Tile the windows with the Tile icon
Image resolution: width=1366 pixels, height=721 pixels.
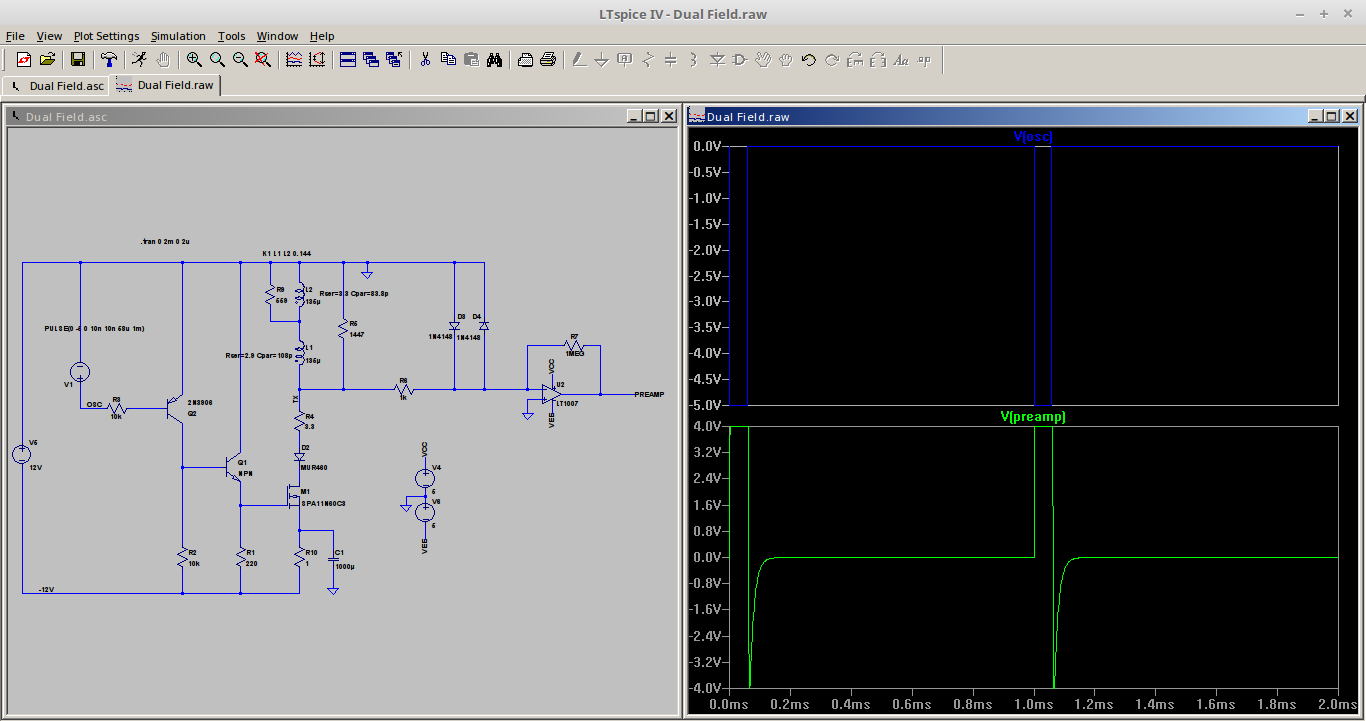tap(348, 60)
